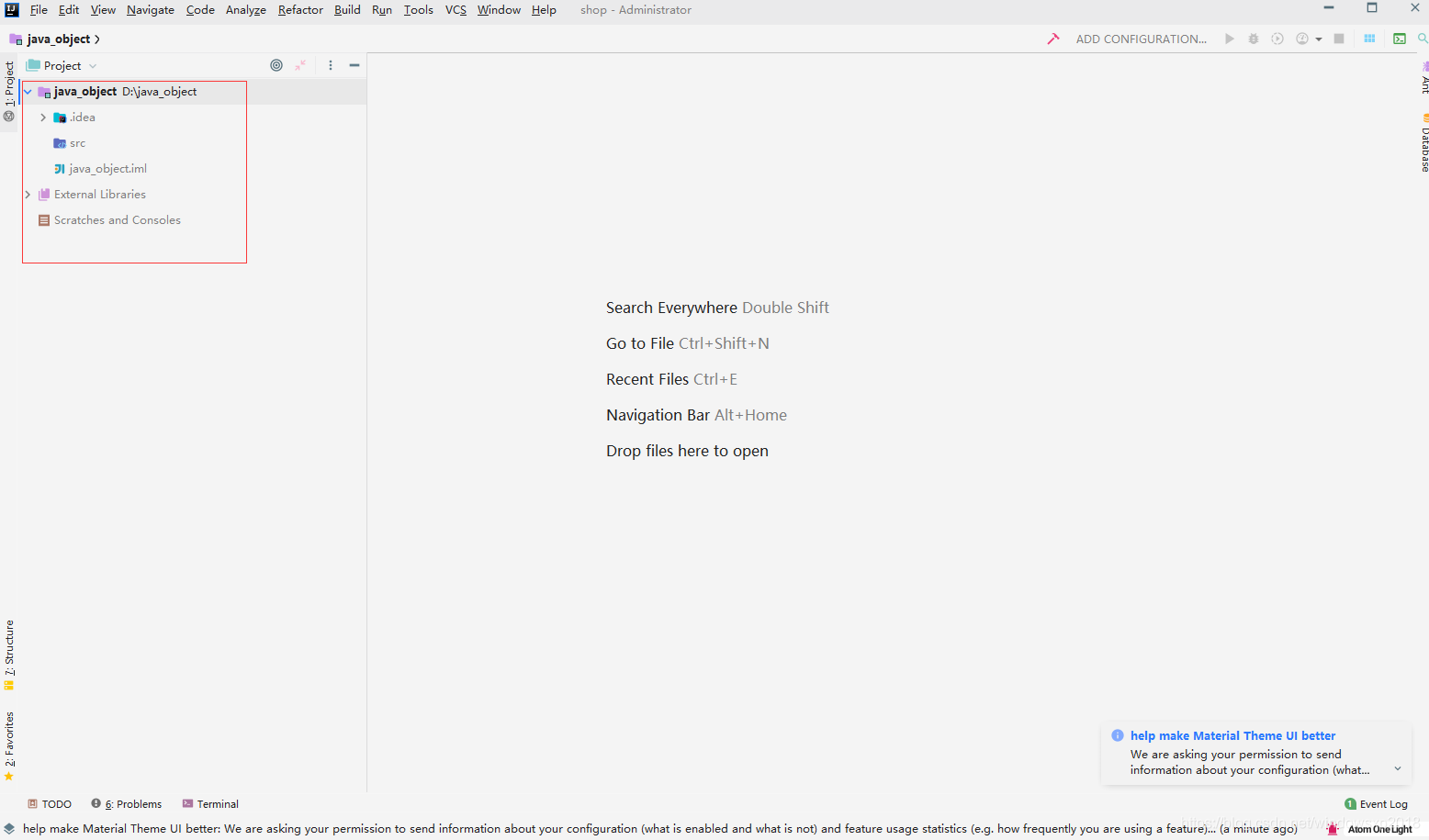Open Project panel options three-dot icon
The height and width of the screenshot is (840, 1429).
[x=331, y=65]
